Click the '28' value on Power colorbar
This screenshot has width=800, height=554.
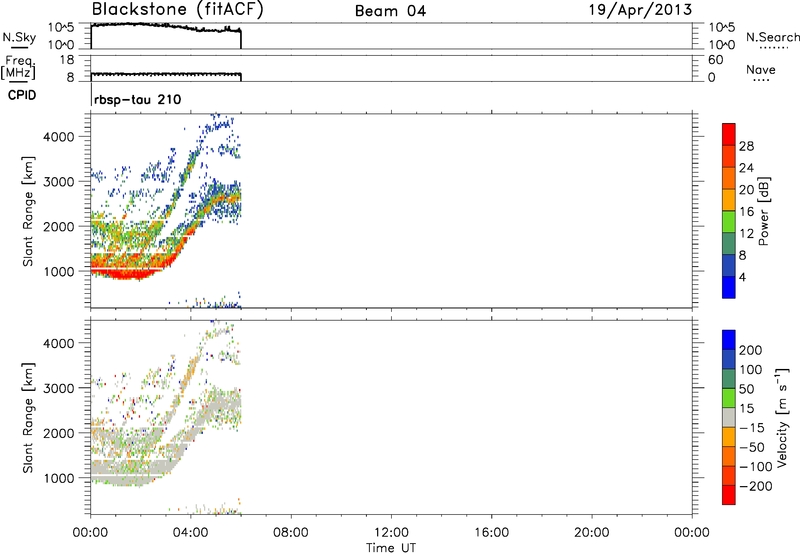coord(746,146)
